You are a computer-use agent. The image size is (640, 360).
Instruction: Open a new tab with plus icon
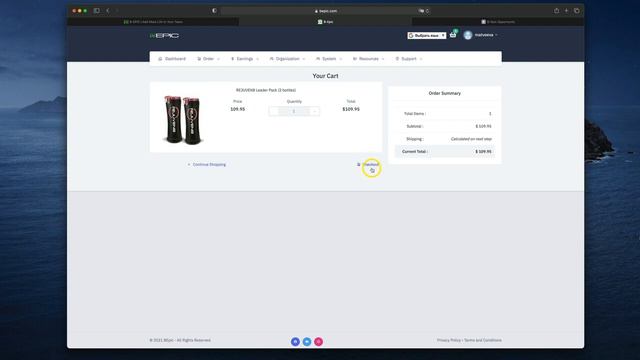[567, 11]
